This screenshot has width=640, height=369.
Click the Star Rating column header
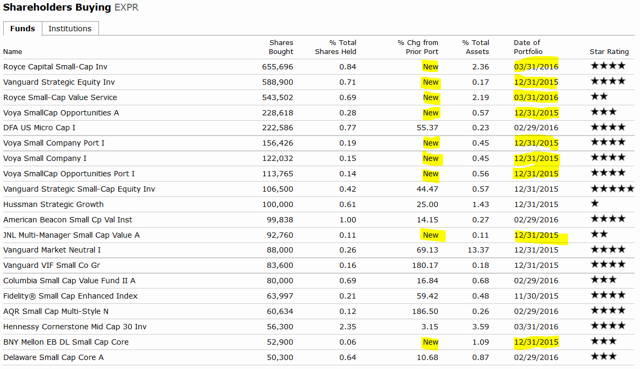click(609, 52)
